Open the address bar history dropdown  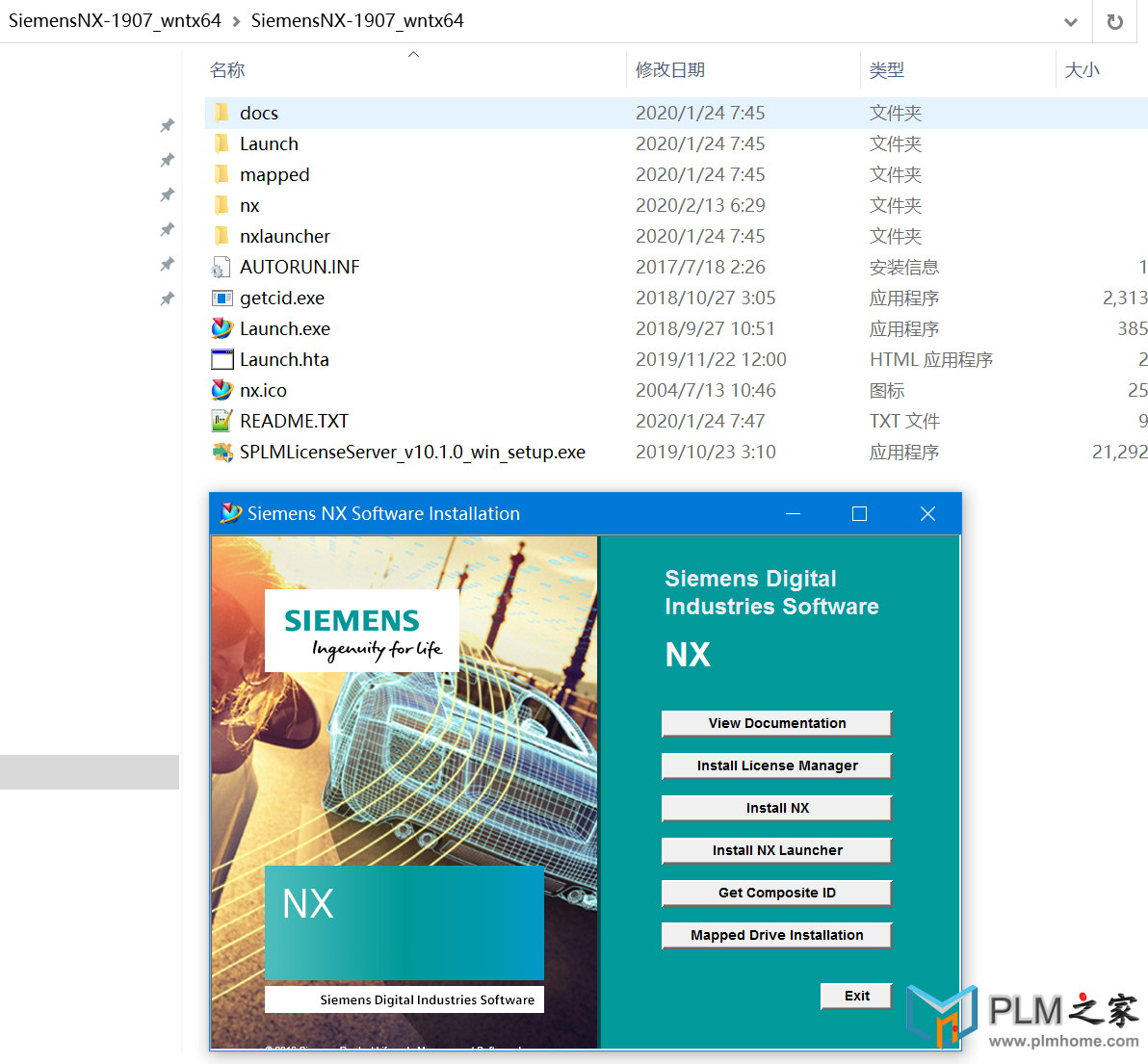click(1070, 22)
